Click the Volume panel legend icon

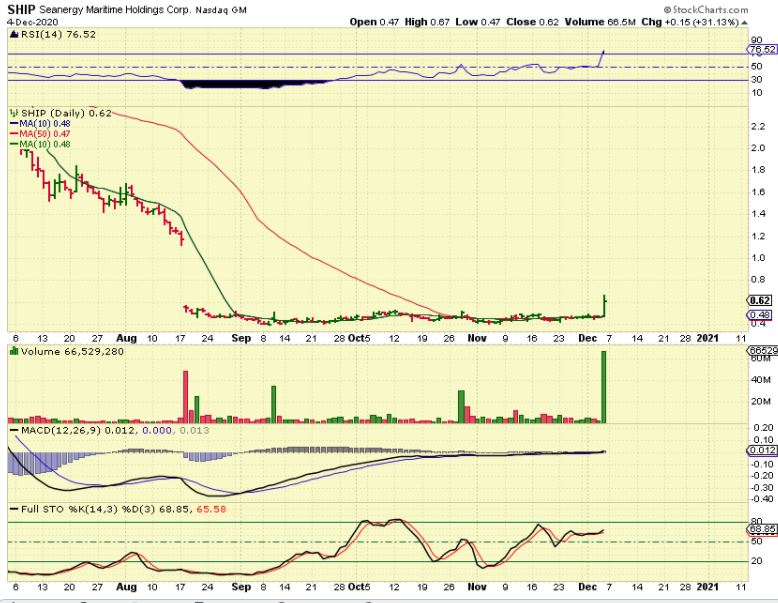11,352
